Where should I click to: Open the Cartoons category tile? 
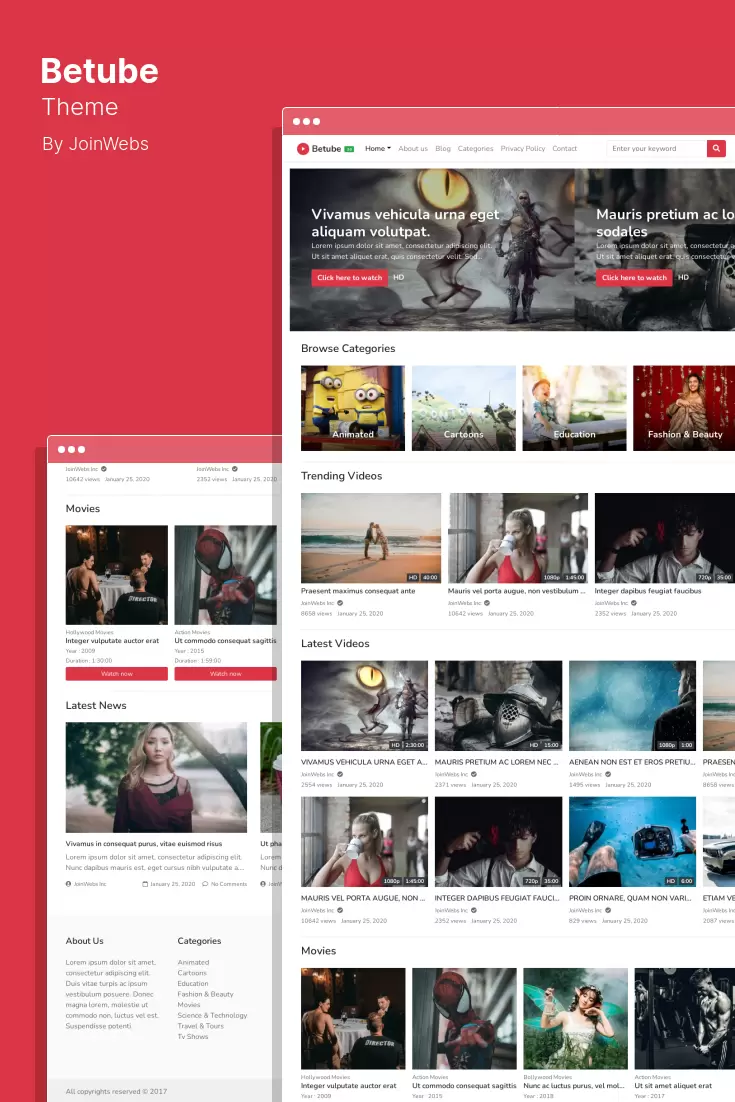464,408
